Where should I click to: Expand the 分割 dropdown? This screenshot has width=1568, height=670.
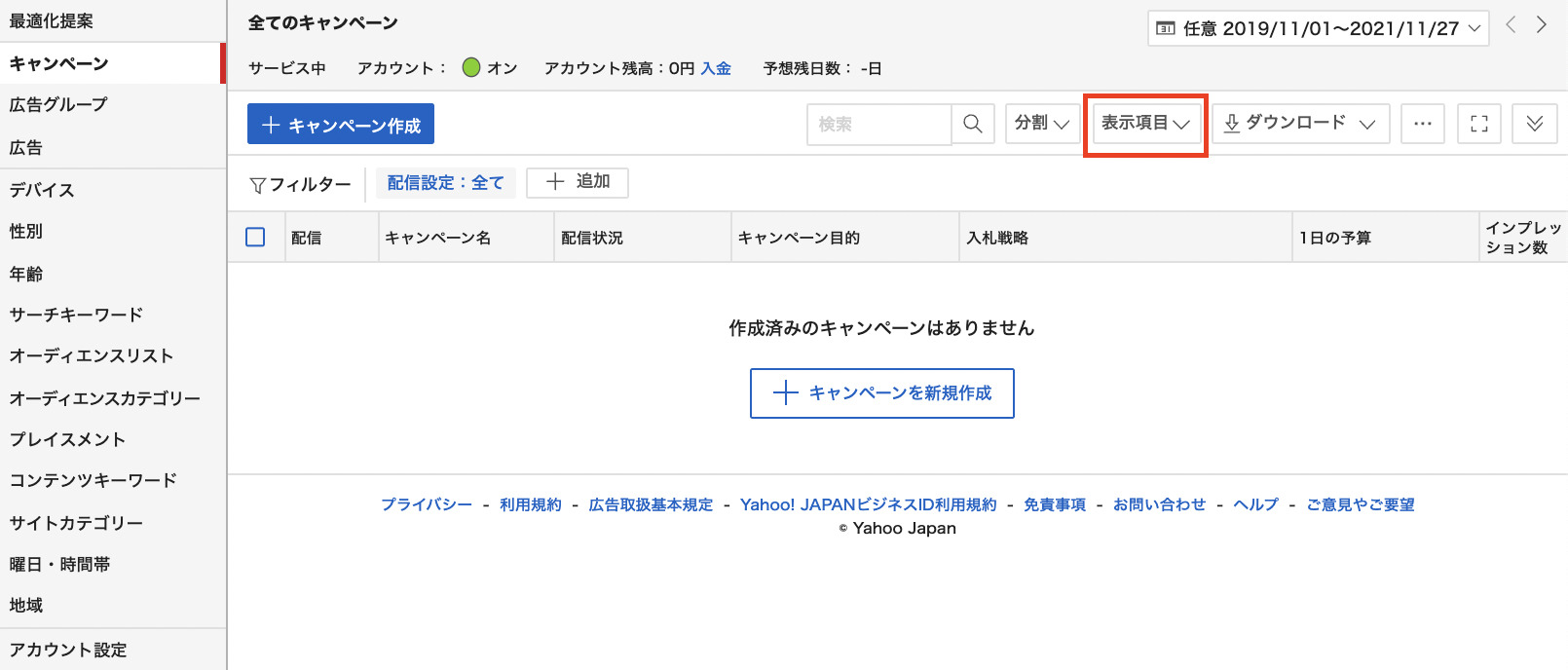(x=1041, y=124)
